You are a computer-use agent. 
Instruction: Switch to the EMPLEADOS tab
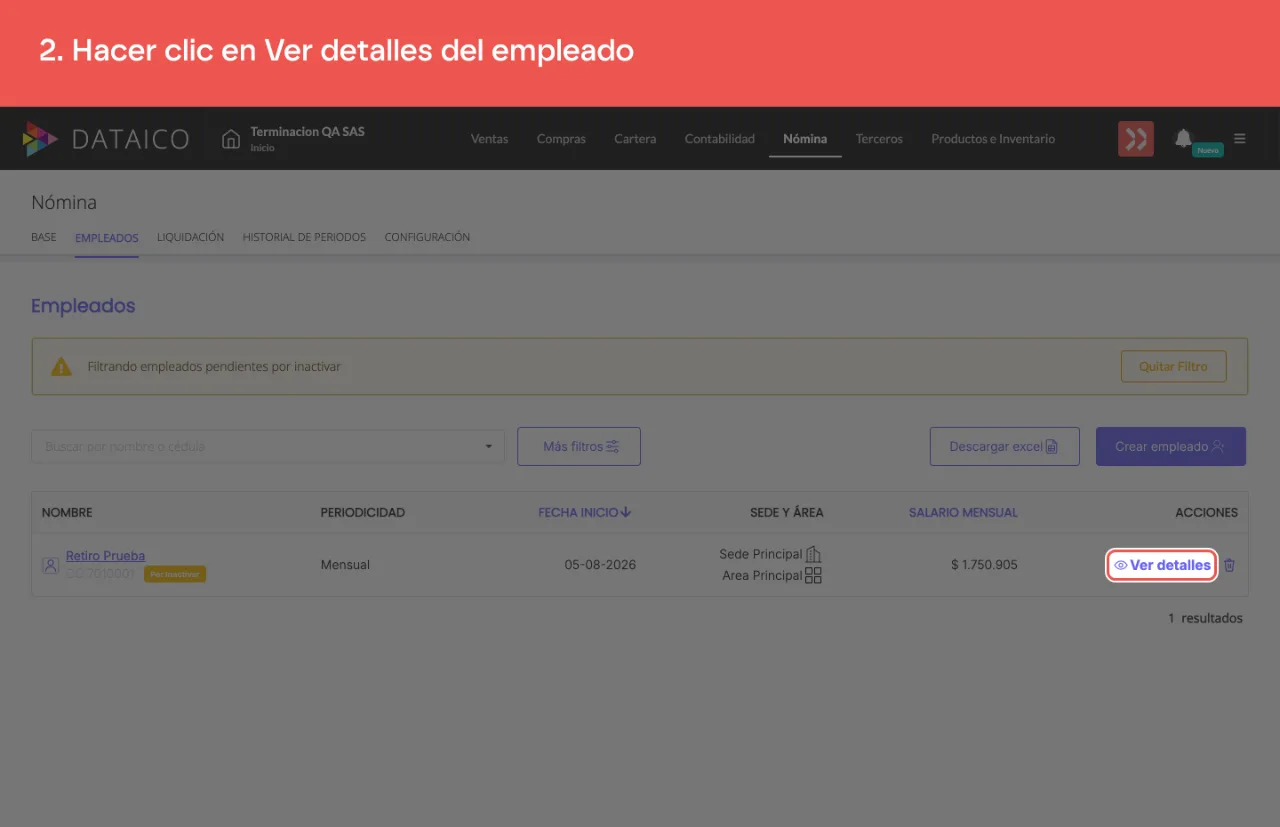[x=107, y=238]
